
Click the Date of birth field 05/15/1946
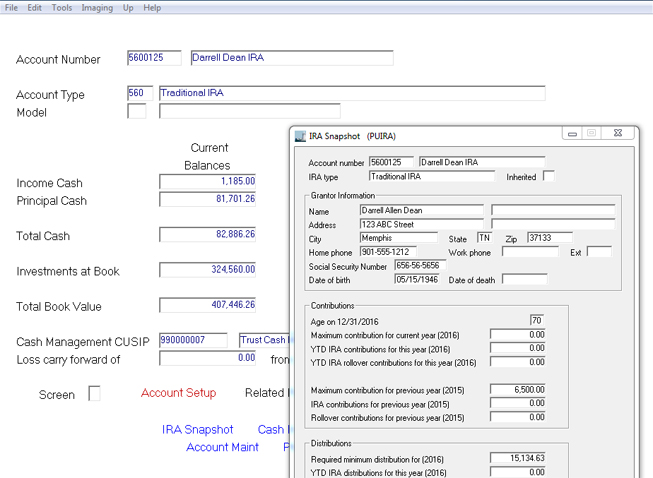click(x=417, y=279)
